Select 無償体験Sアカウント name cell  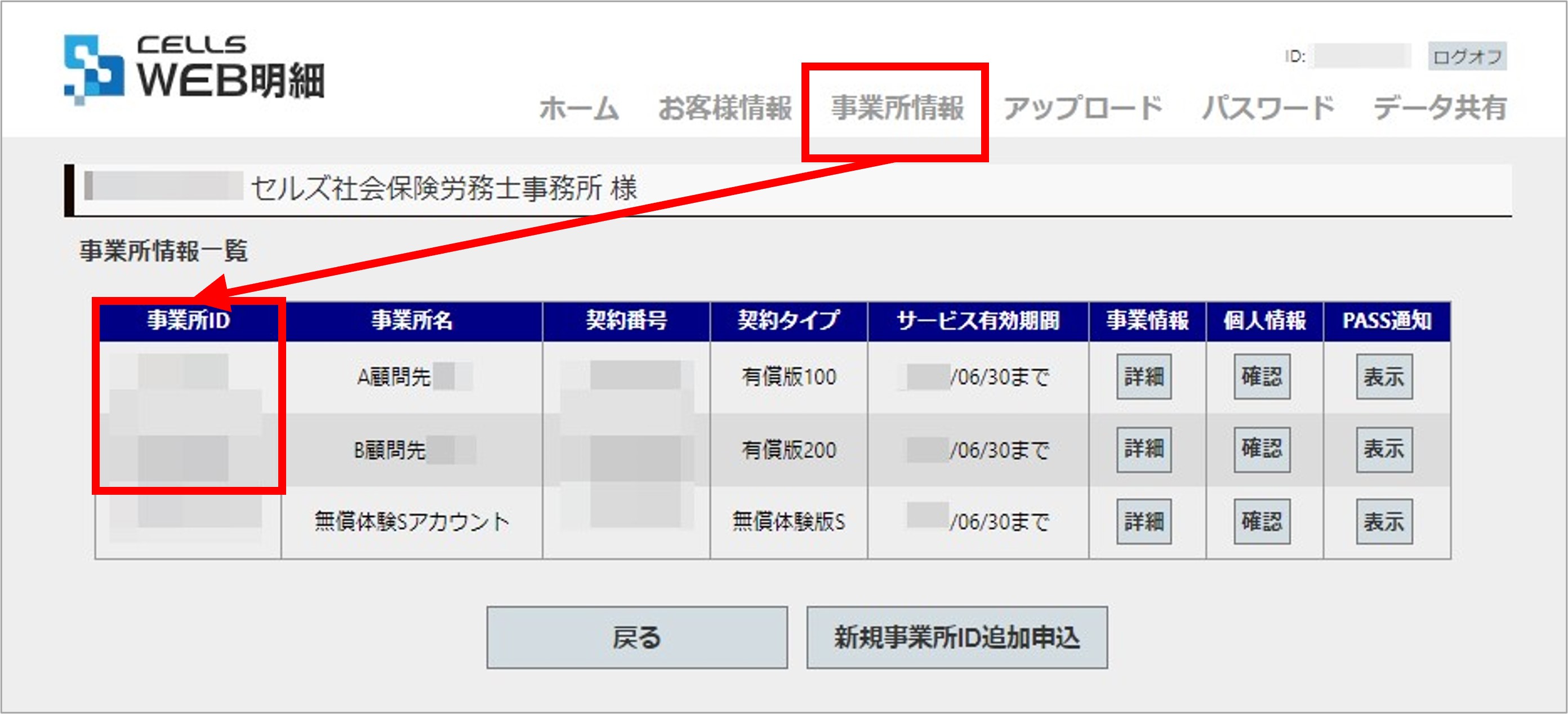point(412,522)
